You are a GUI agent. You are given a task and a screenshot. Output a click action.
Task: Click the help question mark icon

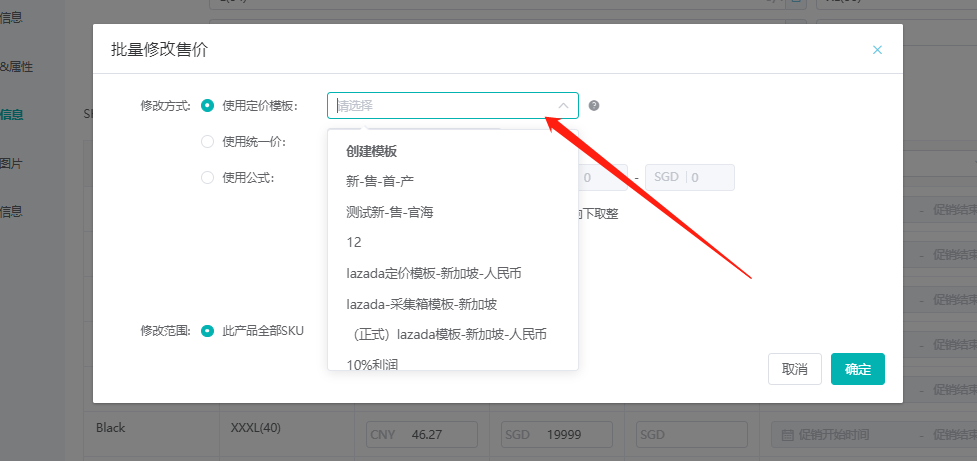pyautogui.click(x=593, y=106)
